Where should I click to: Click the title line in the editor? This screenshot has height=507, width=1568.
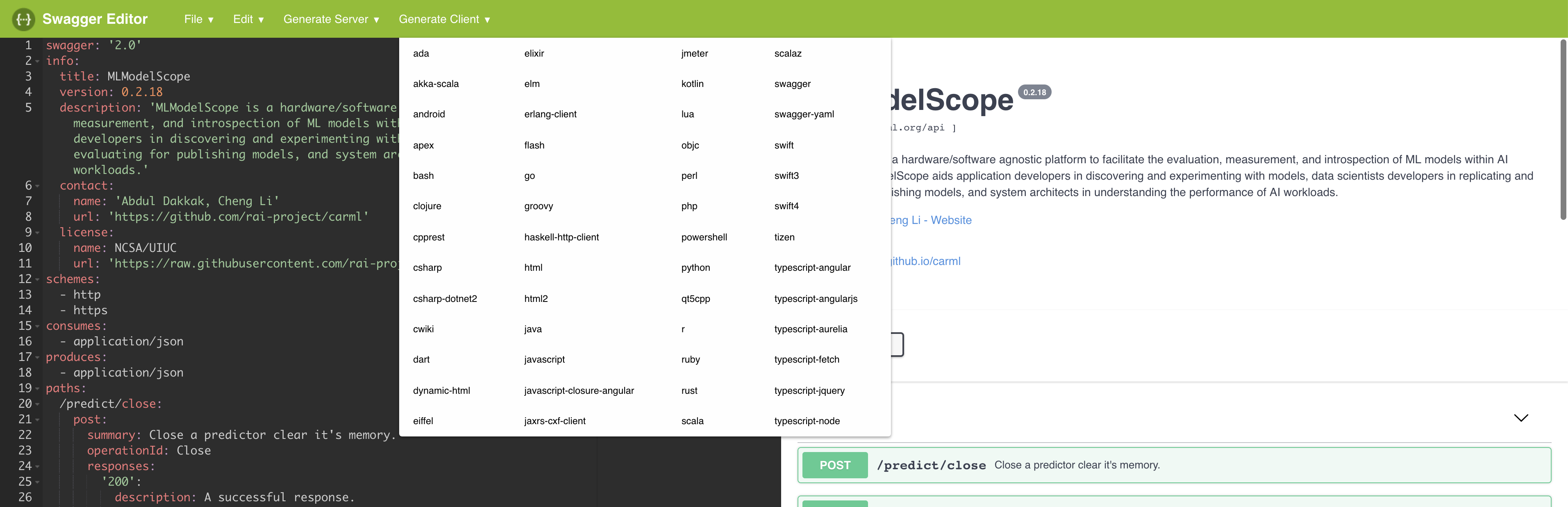click(124, 77)
